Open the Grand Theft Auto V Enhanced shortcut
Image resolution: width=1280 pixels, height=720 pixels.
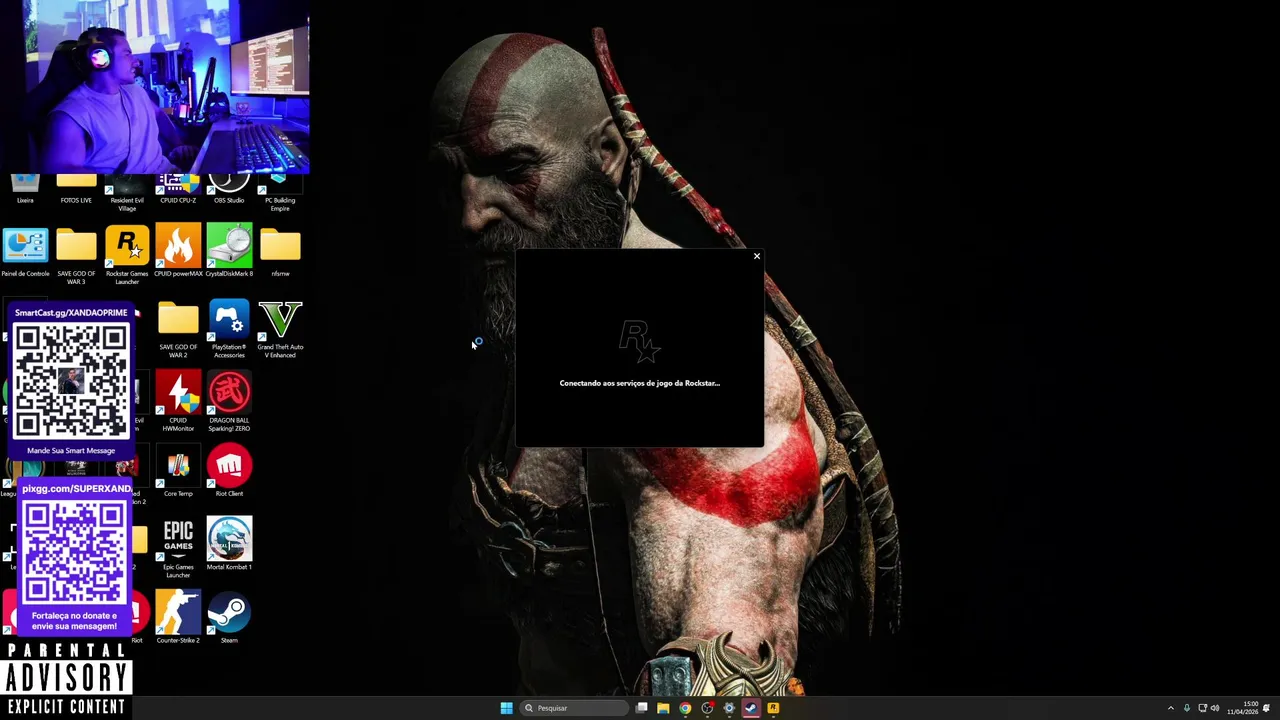[x=280, y=328]
